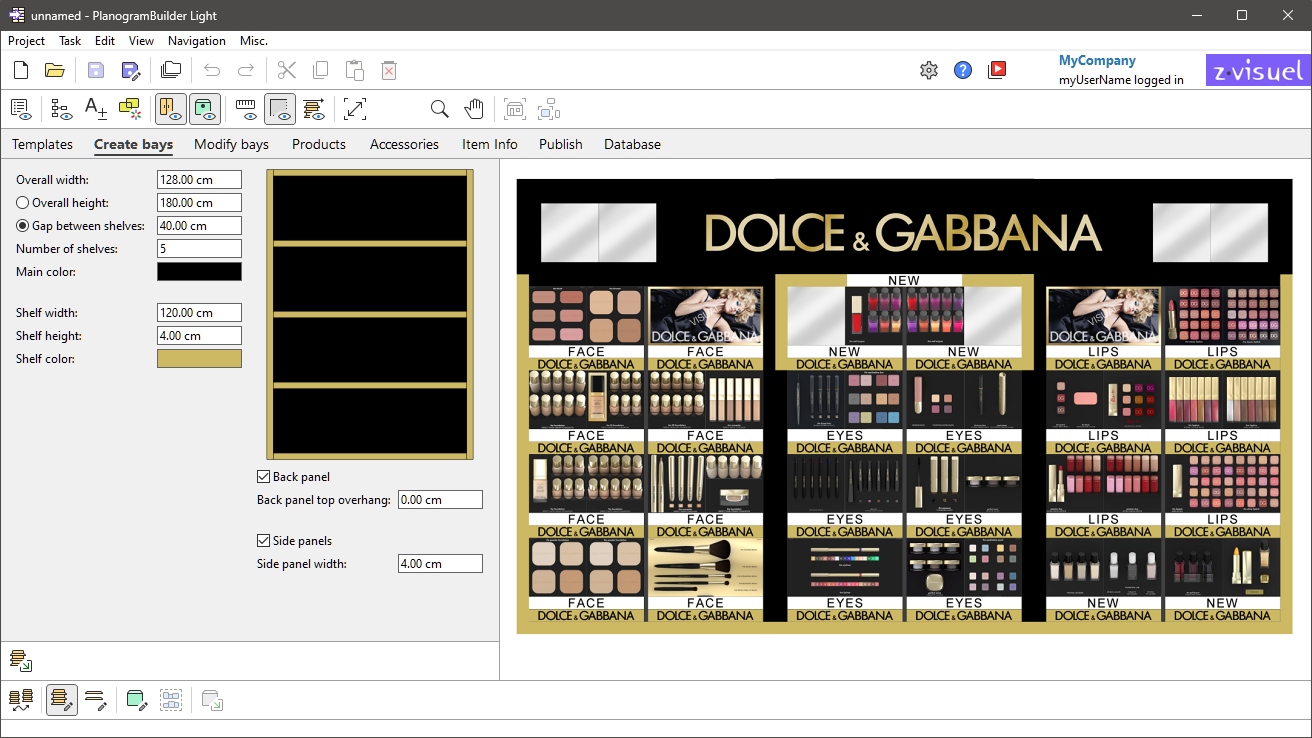The height and width of the screenshot is (738, 1312).
Task: Open the View menu
Action: tap(141, 41)
